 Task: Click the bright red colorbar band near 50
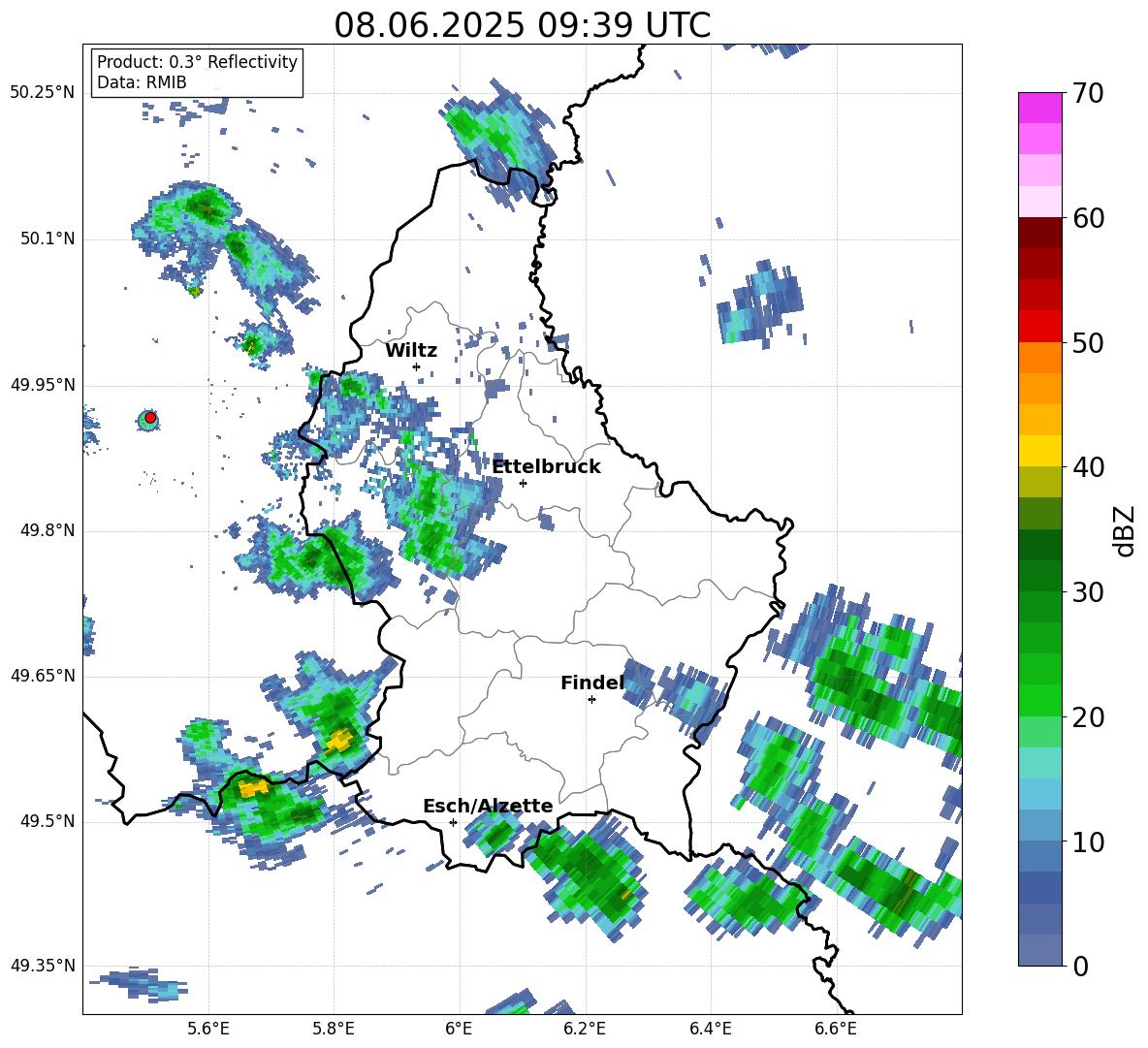tap(1039, 327)
